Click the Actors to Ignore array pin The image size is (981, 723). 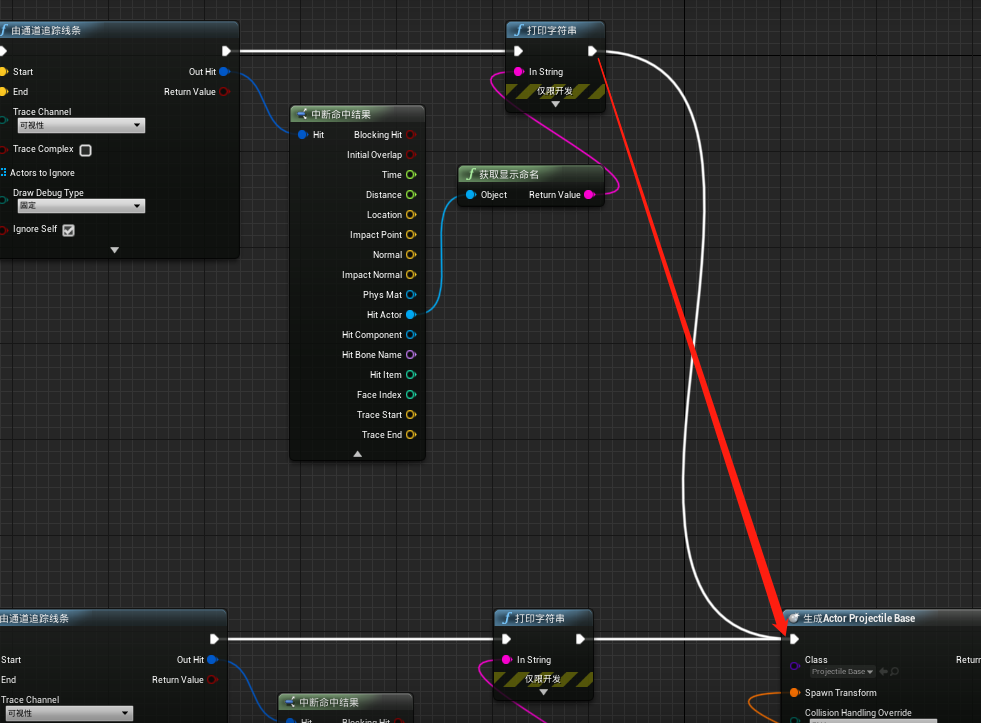(4, 172)
